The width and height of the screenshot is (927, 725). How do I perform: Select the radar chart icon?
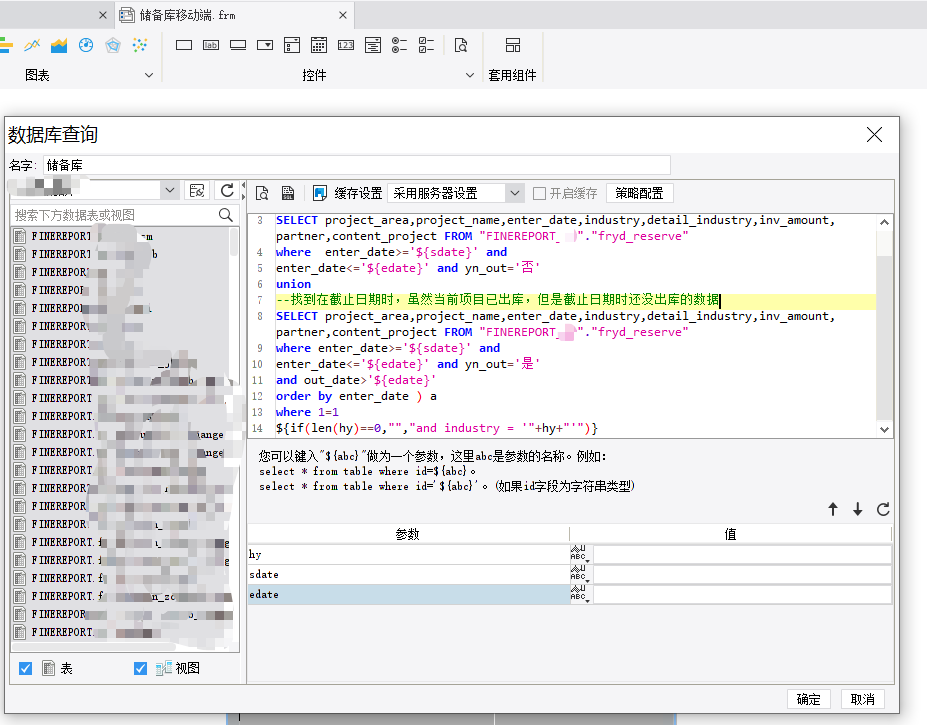click(113, 45)
